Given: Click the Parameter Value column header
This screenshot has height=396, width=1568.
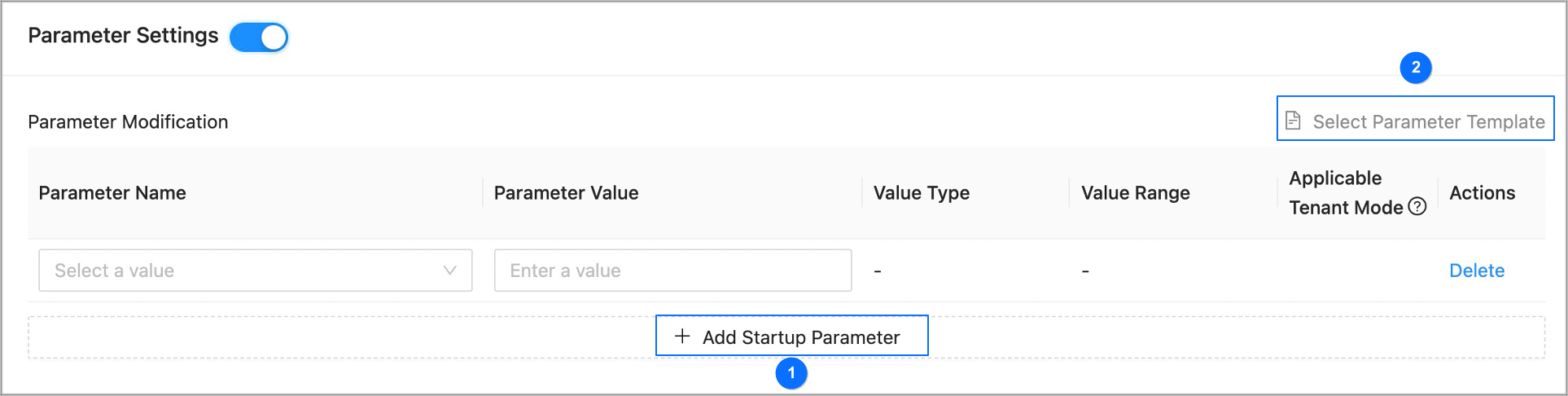Looking at the screenshot, I should pos(566,193).
